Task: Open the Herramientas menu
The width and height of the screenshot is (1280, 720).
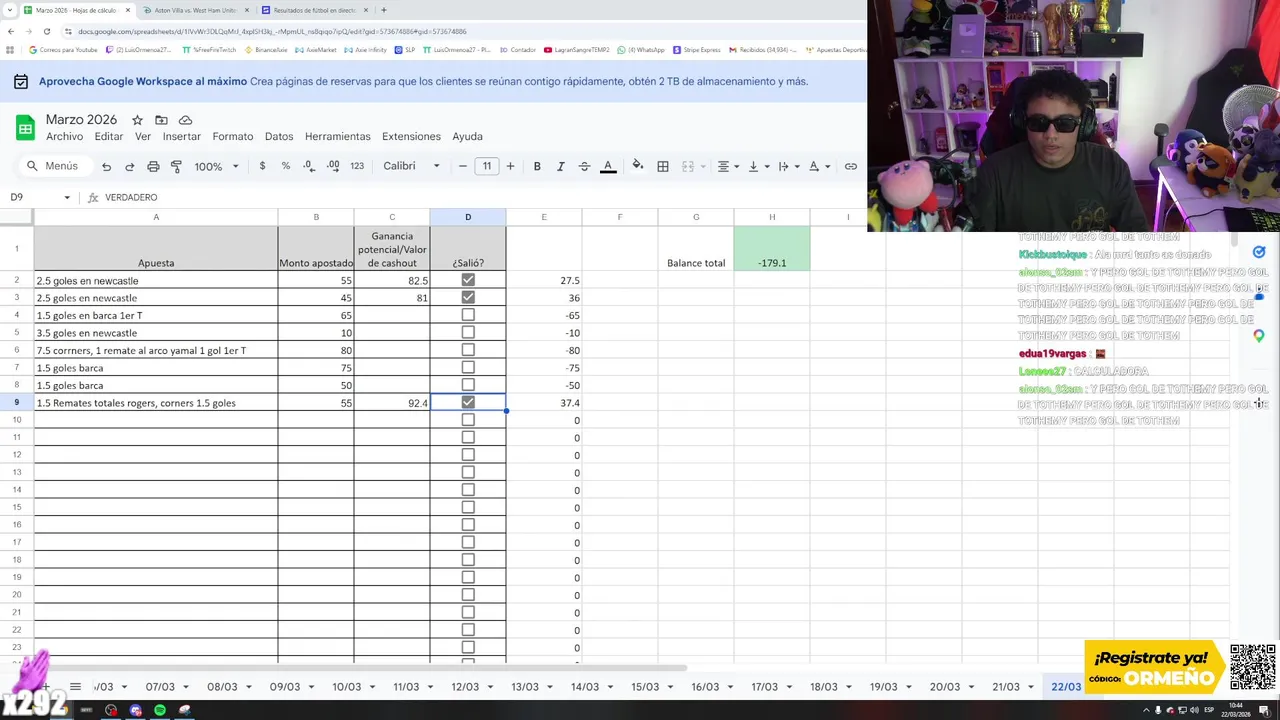Action: point(338,136)
